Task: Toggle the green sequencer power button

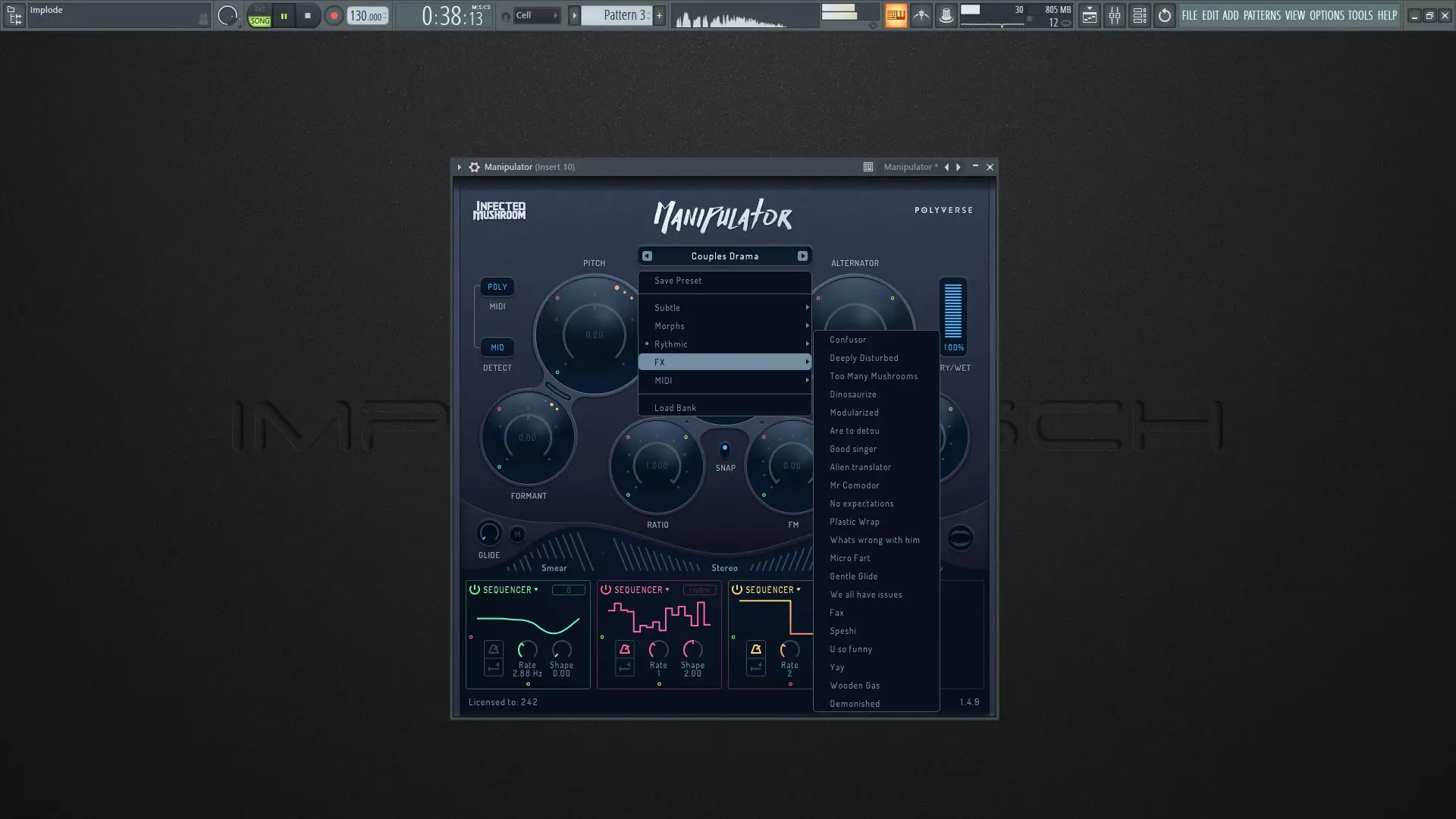Action: tap(475, 589)
